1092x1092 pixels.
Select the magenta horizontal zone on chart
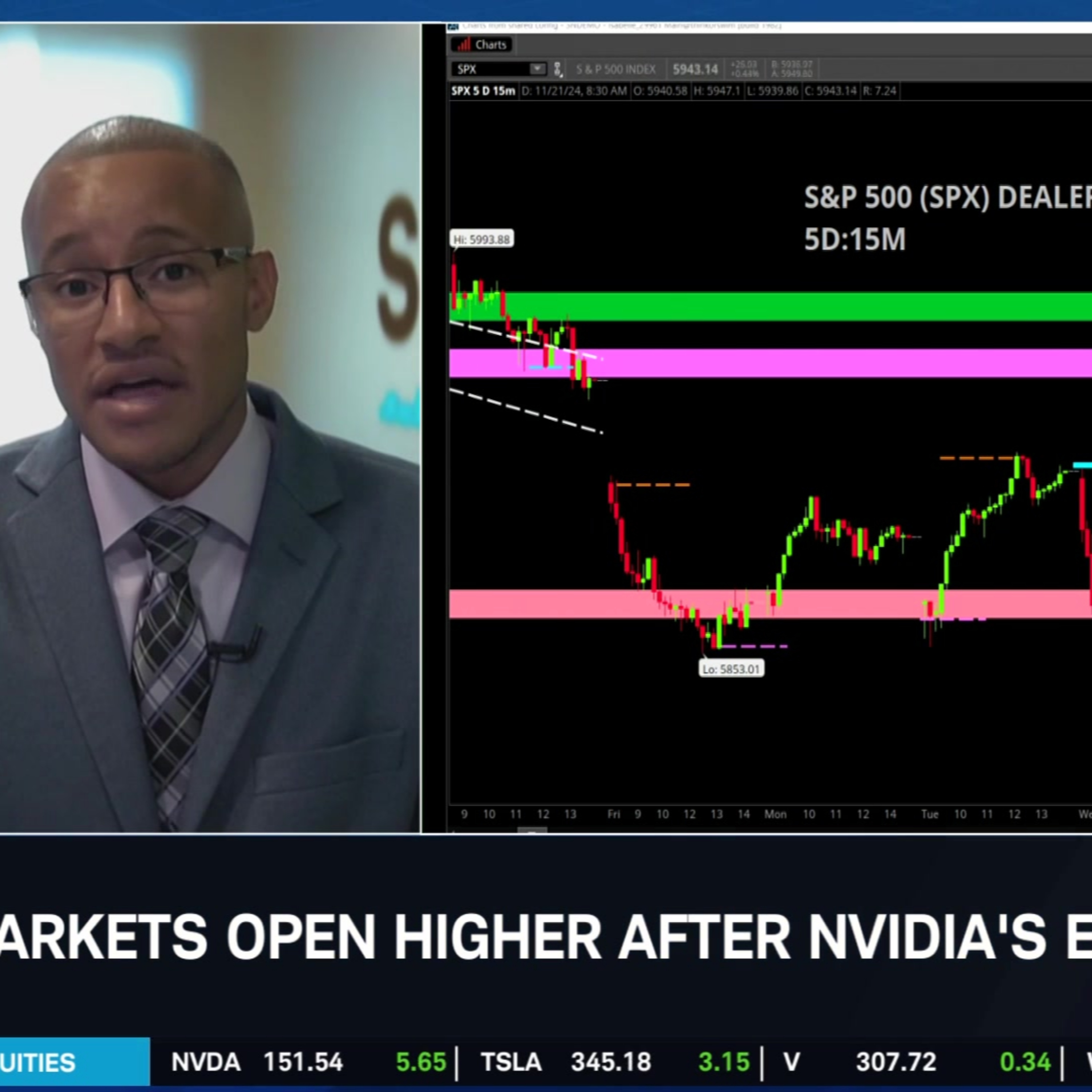pyautogui.click(x=770, y=363)
